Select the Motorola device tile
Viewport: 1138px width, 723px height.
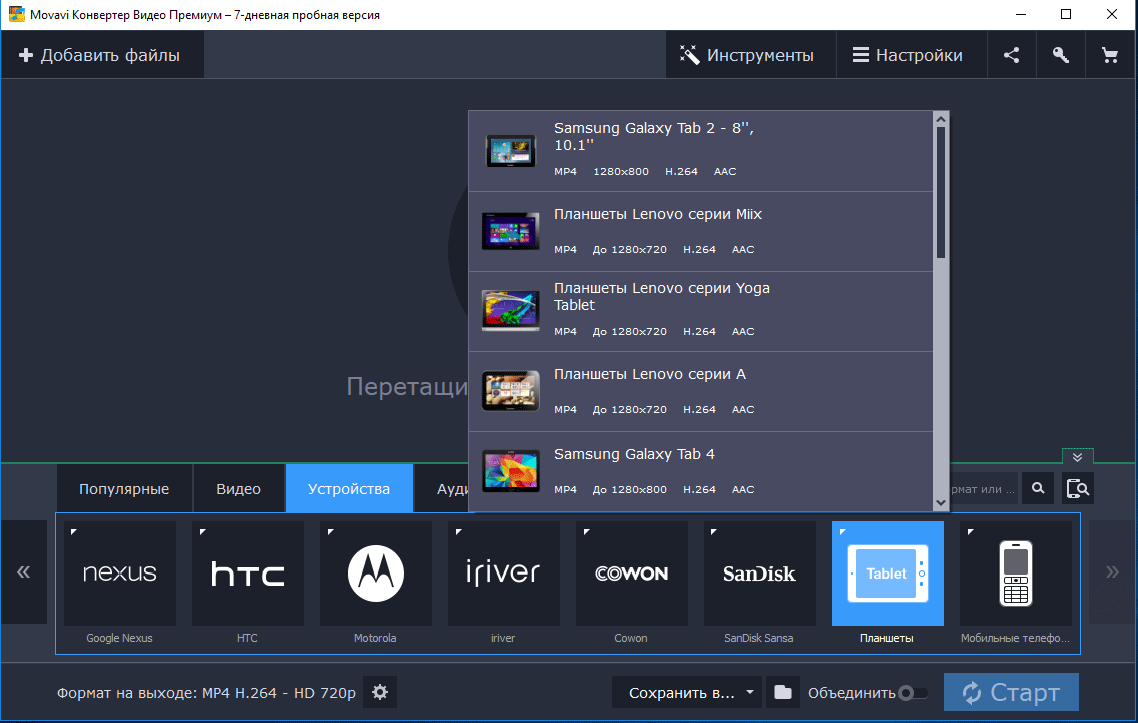[x=375, y=573]
